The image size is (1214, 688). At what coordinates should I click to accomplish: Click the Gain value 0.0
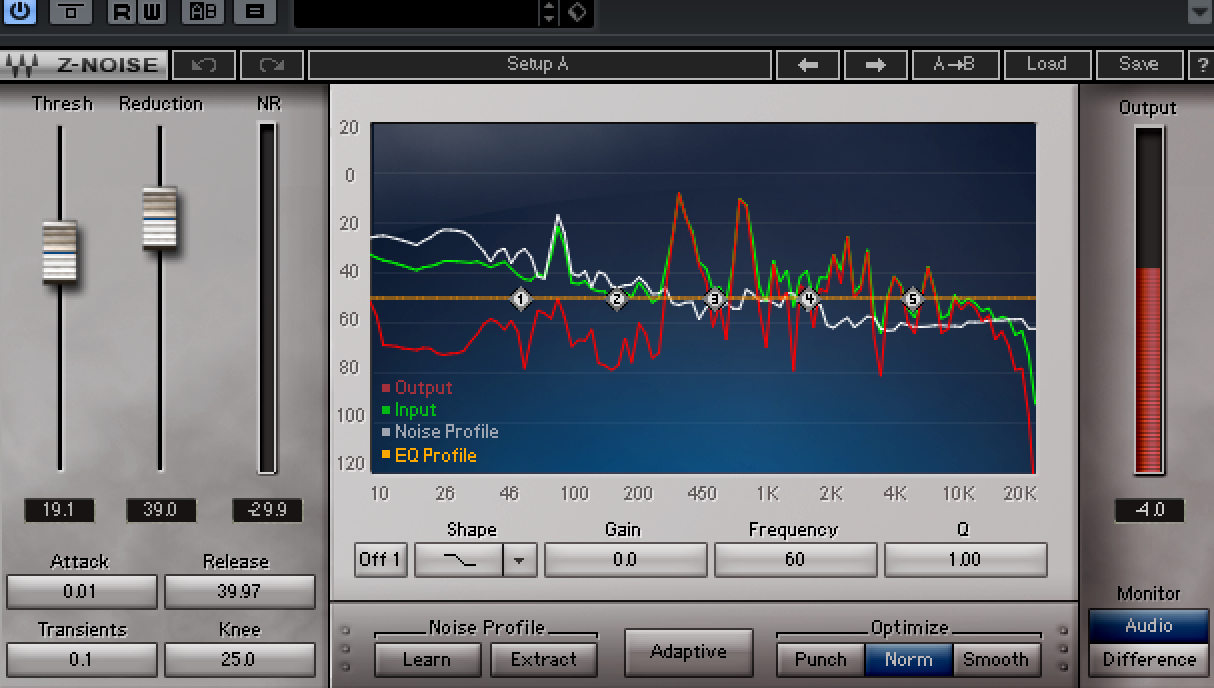[x=625, y=560]
